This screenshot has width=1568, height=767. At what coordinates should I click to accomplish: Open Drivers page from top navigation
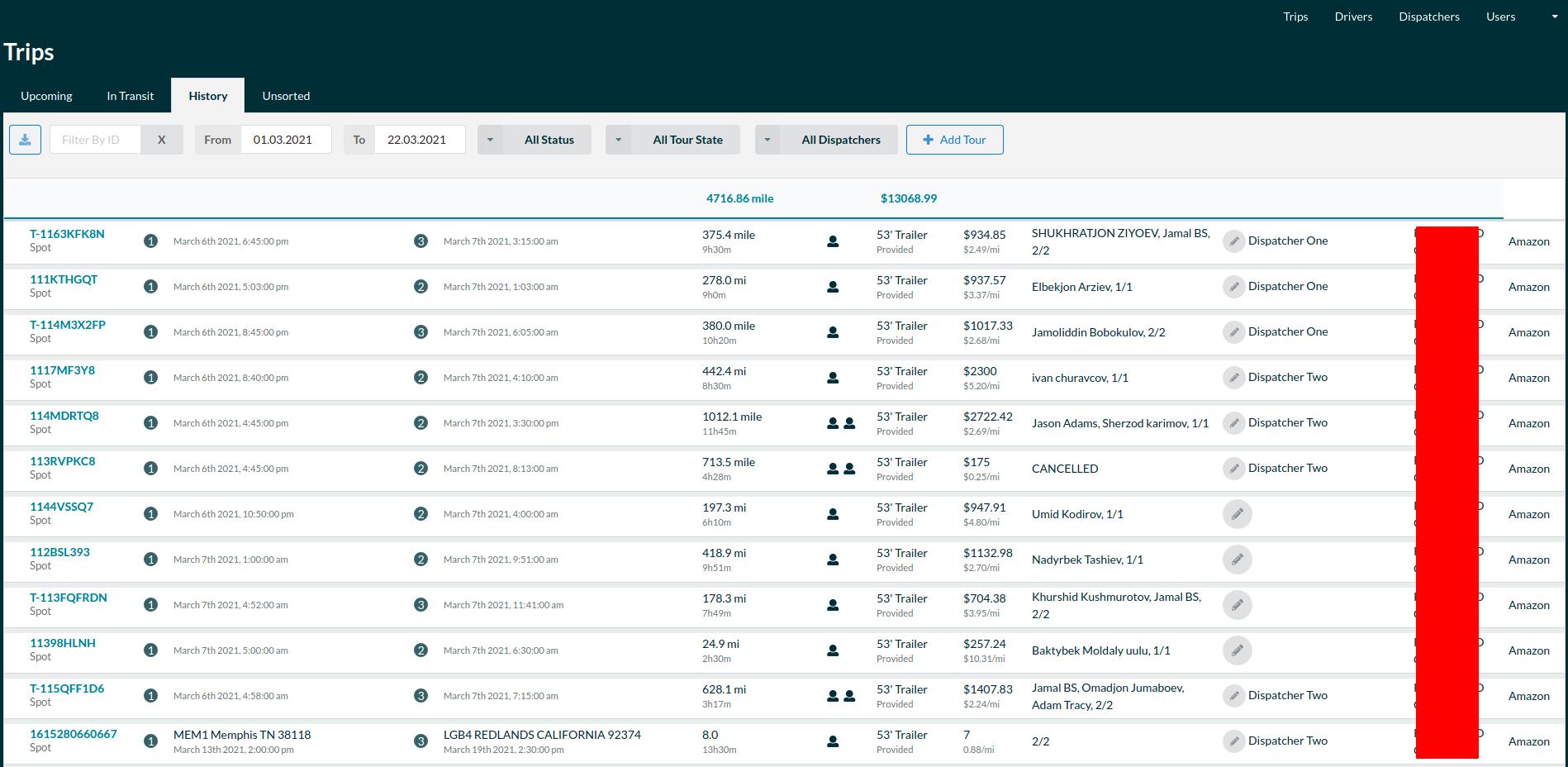(x=1353, y=17)
